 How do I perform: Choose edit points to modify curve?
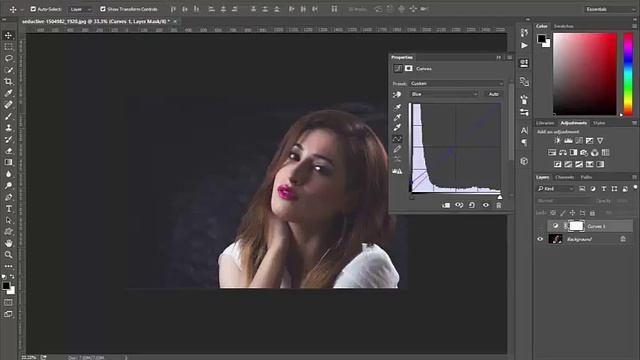point(397,139)
